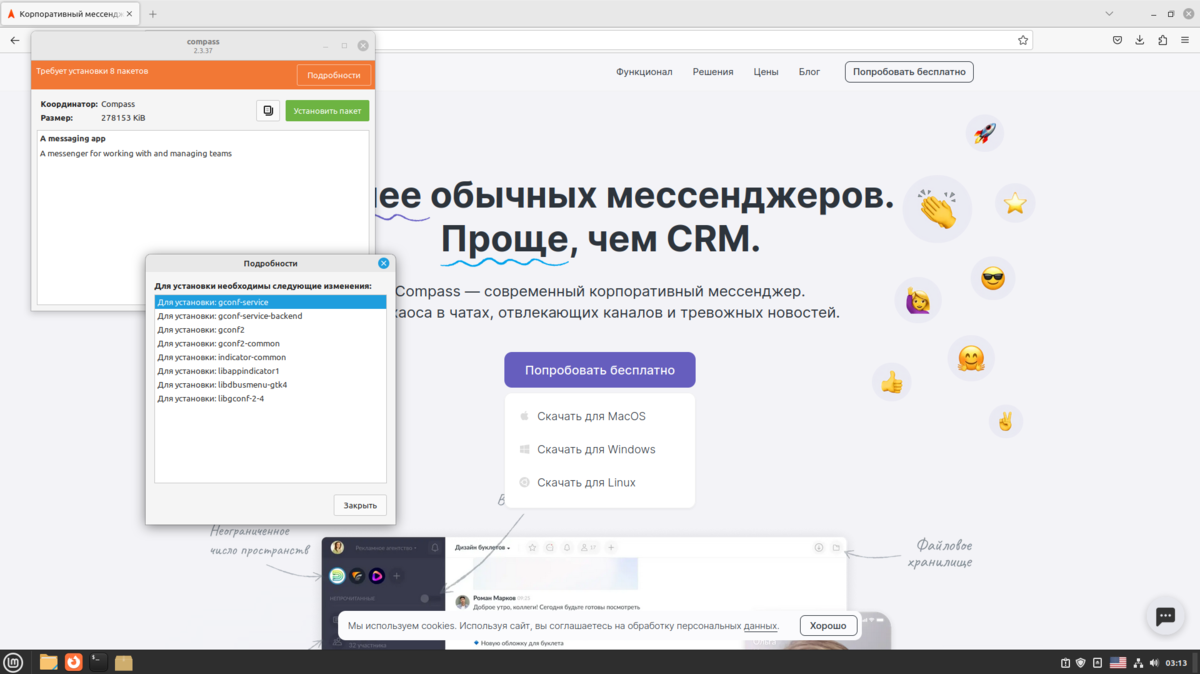Click the 'A messenger for working...' description text

(136, 154)
